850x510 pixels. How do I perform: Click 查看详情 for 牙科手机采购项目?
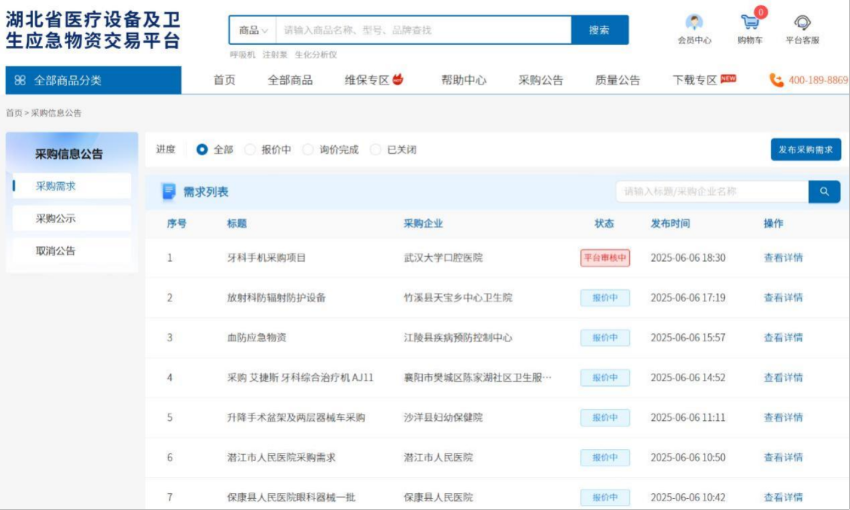click(783, 257)
